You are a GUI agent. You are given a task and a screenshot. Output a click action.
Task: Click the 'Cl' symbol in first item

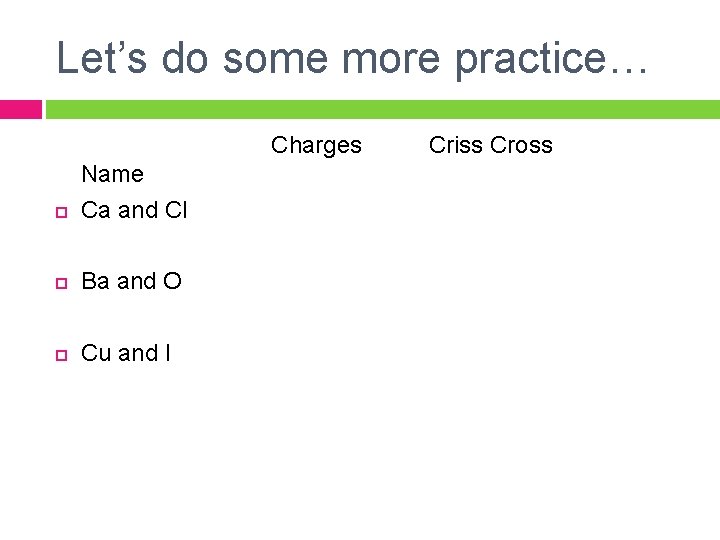pos(176,211)
